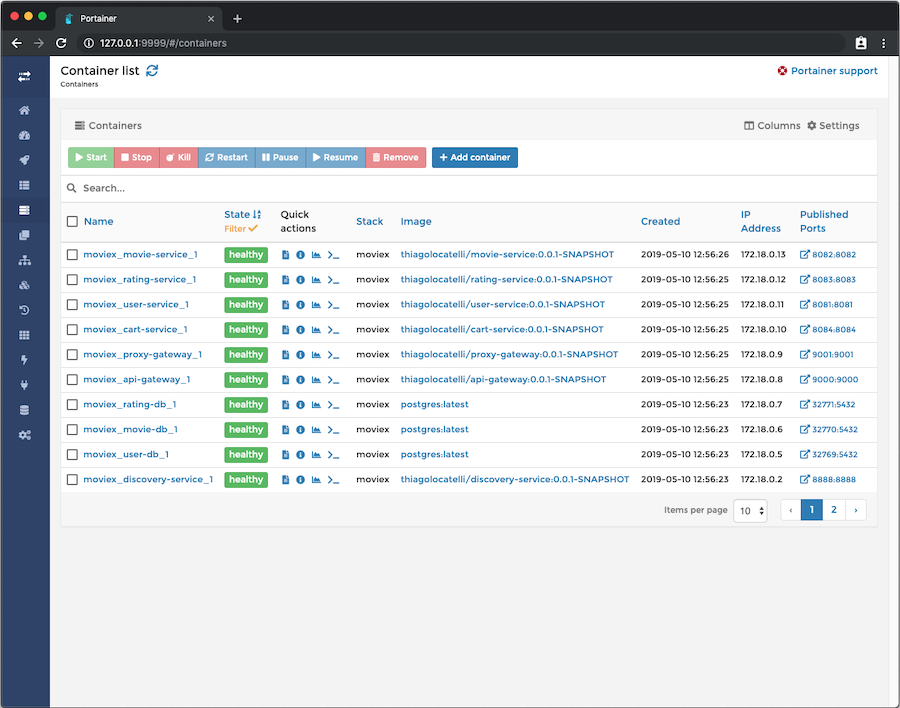This screenshot has height=708, width=900.
Task: Inspect icon for moviex_rating-service_1
Action: [300, 280]
